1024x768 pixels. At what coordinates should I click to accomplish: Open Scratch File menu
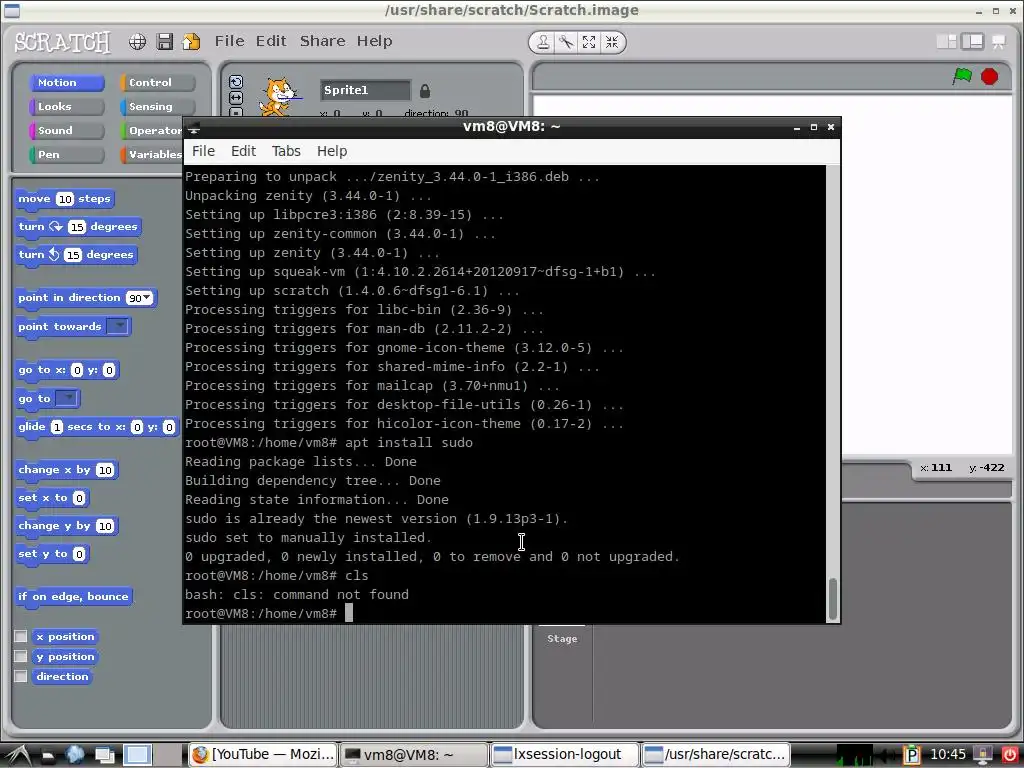pyautogui.click(x=230, y=41)
